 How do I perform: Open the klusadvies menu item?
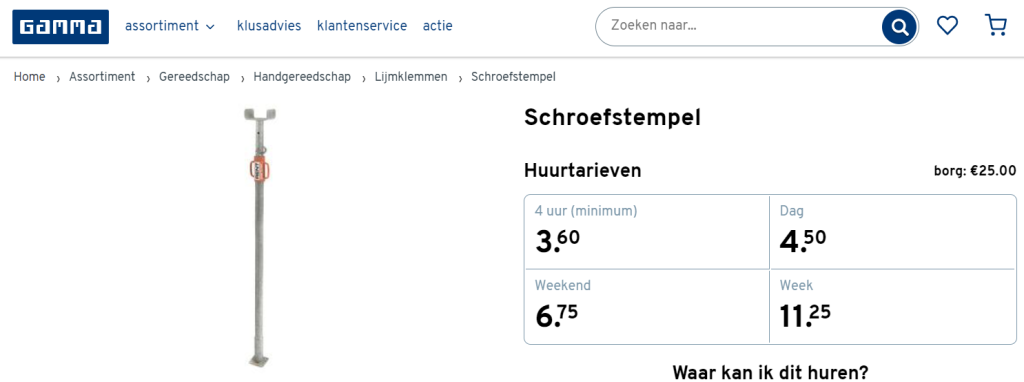click(269, 26)
